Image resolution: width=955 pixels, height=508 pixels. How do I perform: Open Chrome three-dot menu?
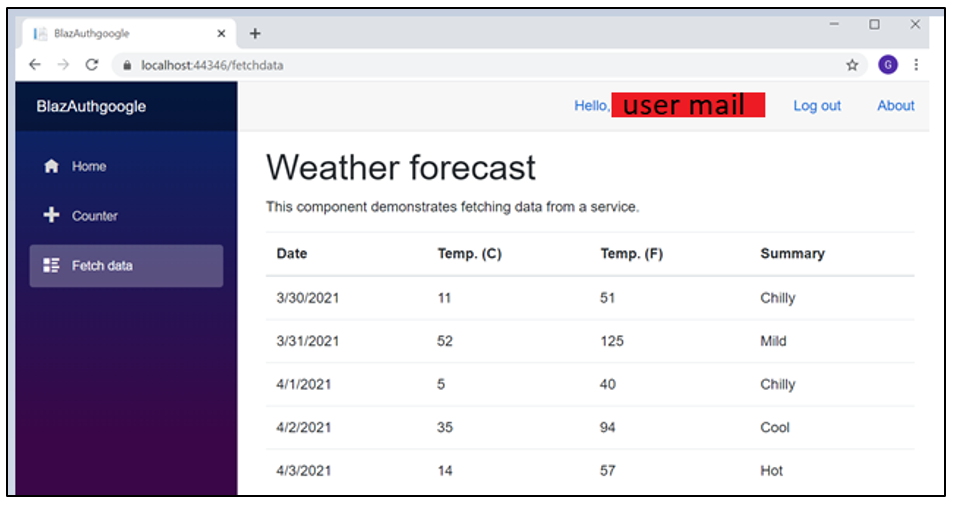(x=916, y=65)
